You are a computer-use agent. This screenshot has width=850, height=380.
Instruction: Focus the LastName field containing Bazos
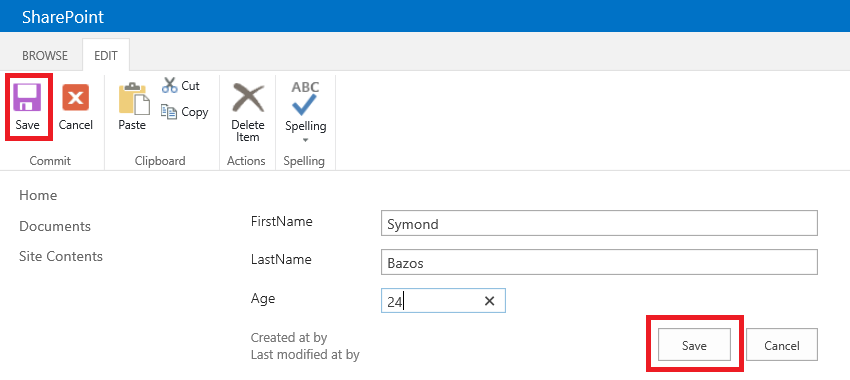(599, 262)
